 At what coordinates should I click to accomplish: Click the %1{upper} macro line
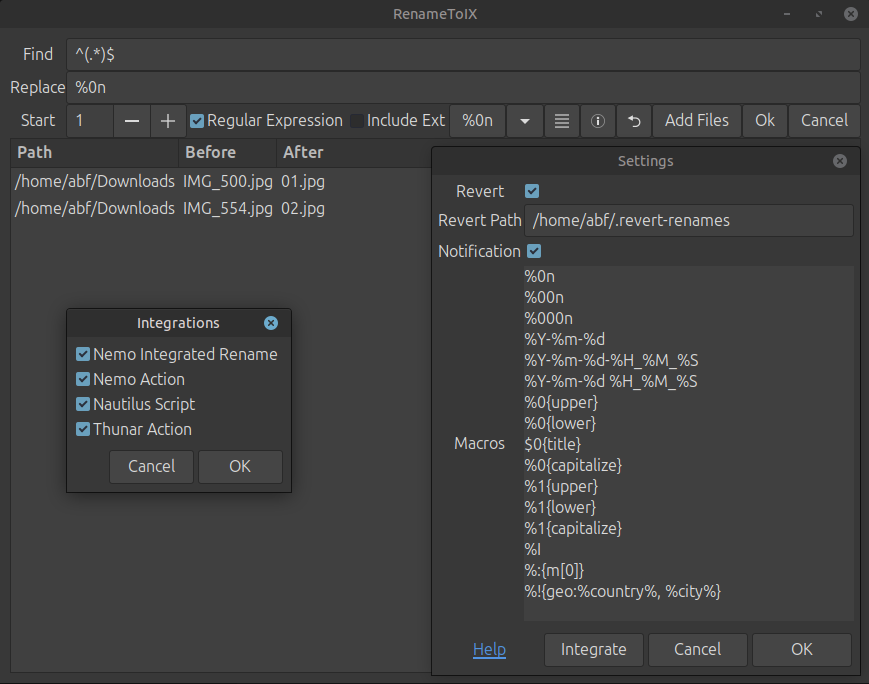coord(561,486)
